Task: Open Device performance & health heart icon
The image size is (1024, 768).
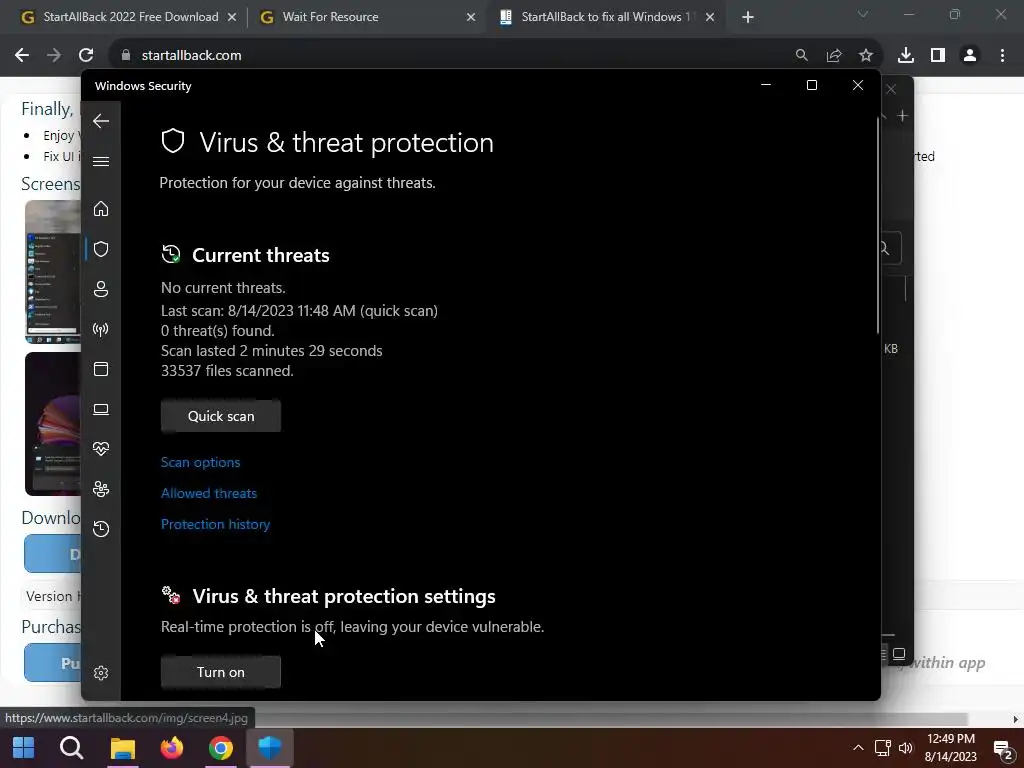Action: 101,449
